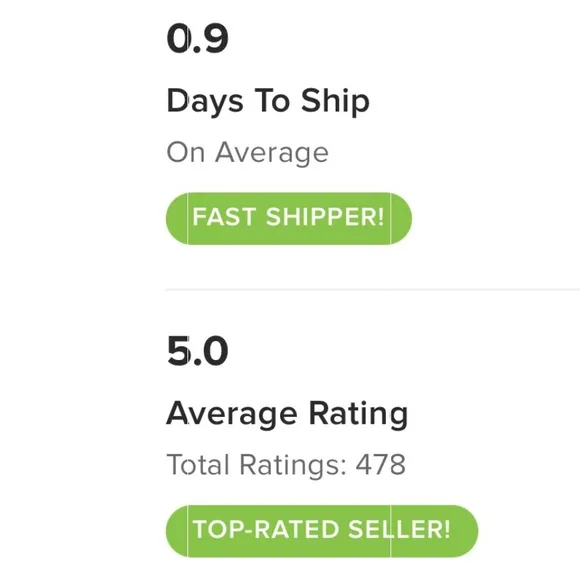Click the word Average in On Average
Image resolution: width=580 pixels, height=580 pixels.
(x=272, y=152)
